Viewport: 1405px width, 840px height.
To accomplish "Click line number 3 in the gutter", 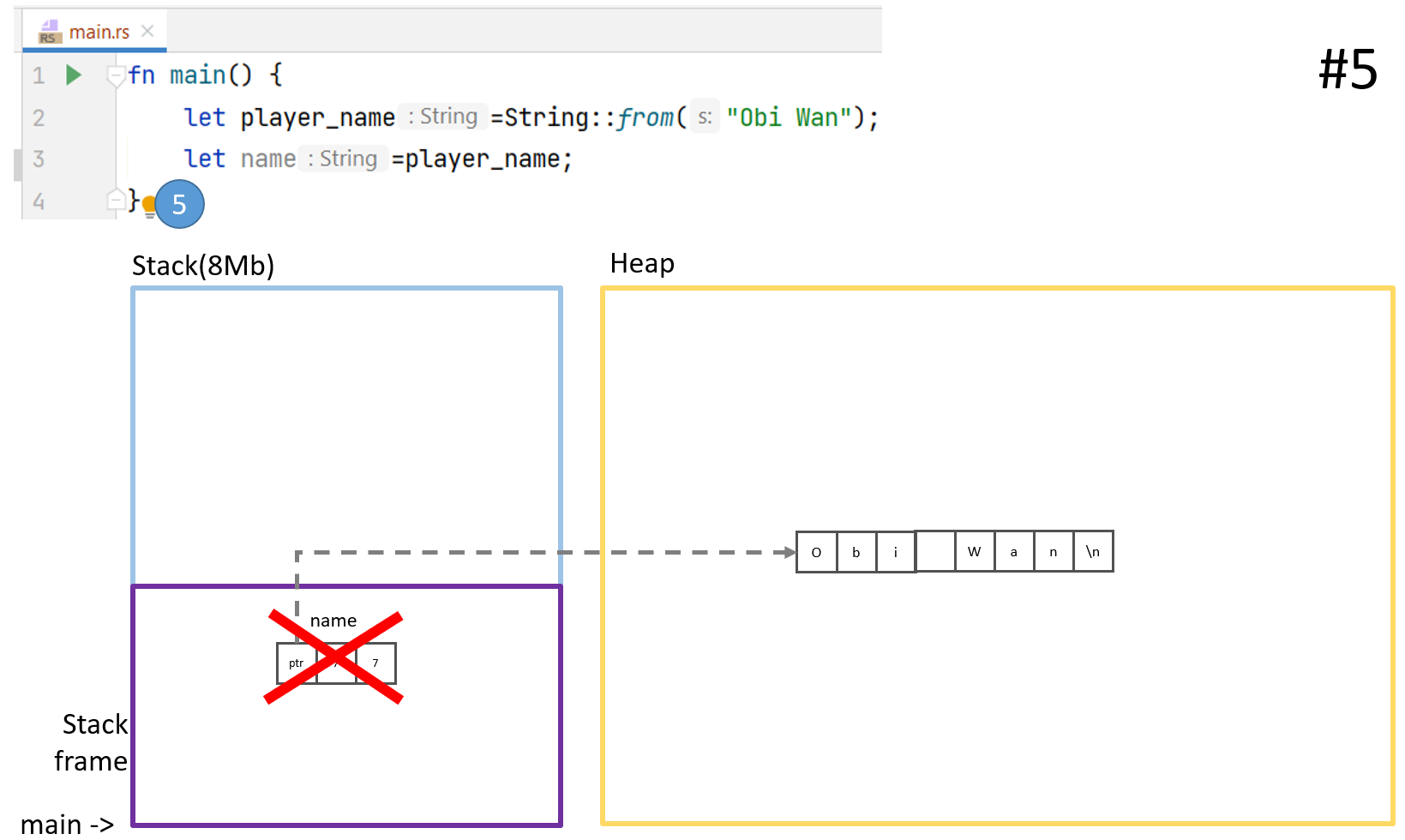I will [x=39, y=159].
